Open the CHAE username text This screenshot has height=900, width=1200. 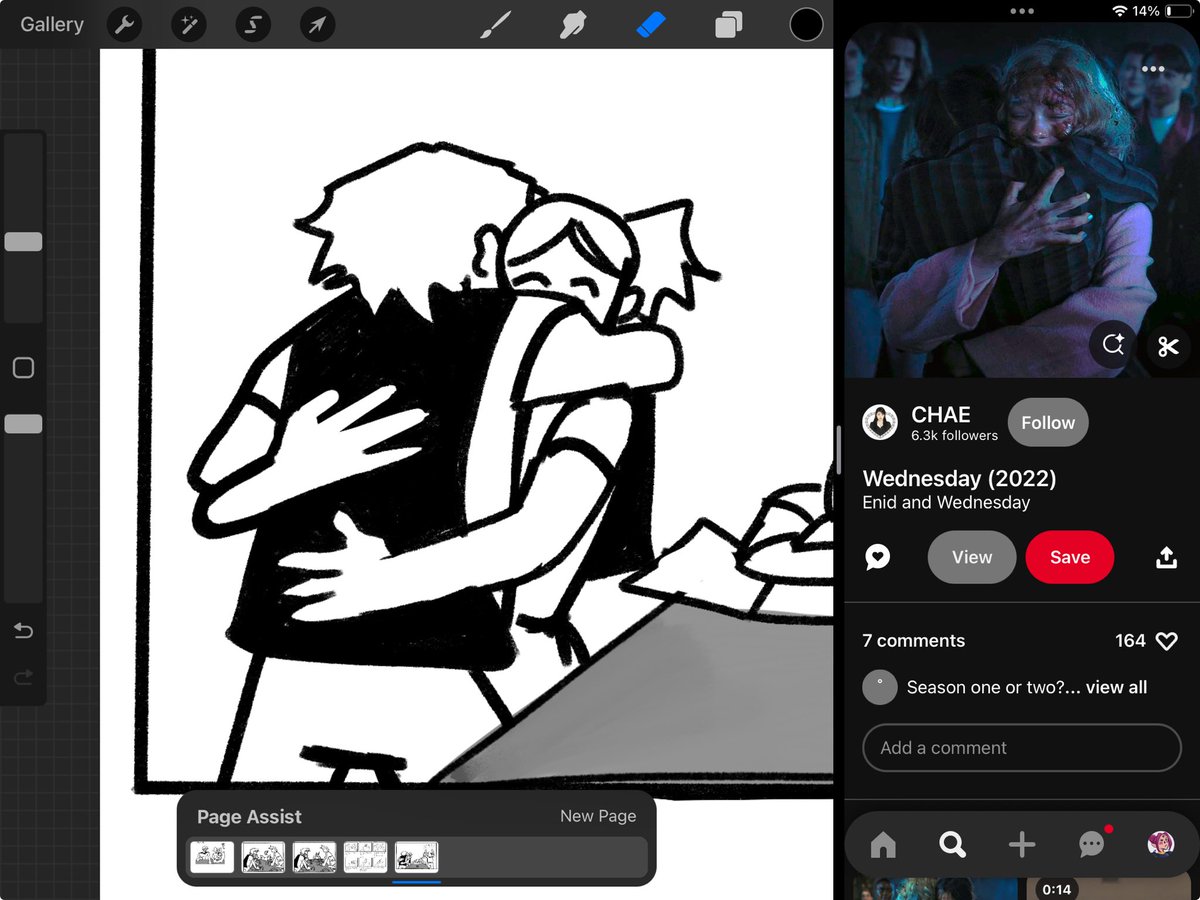click(x=941, y=414)
